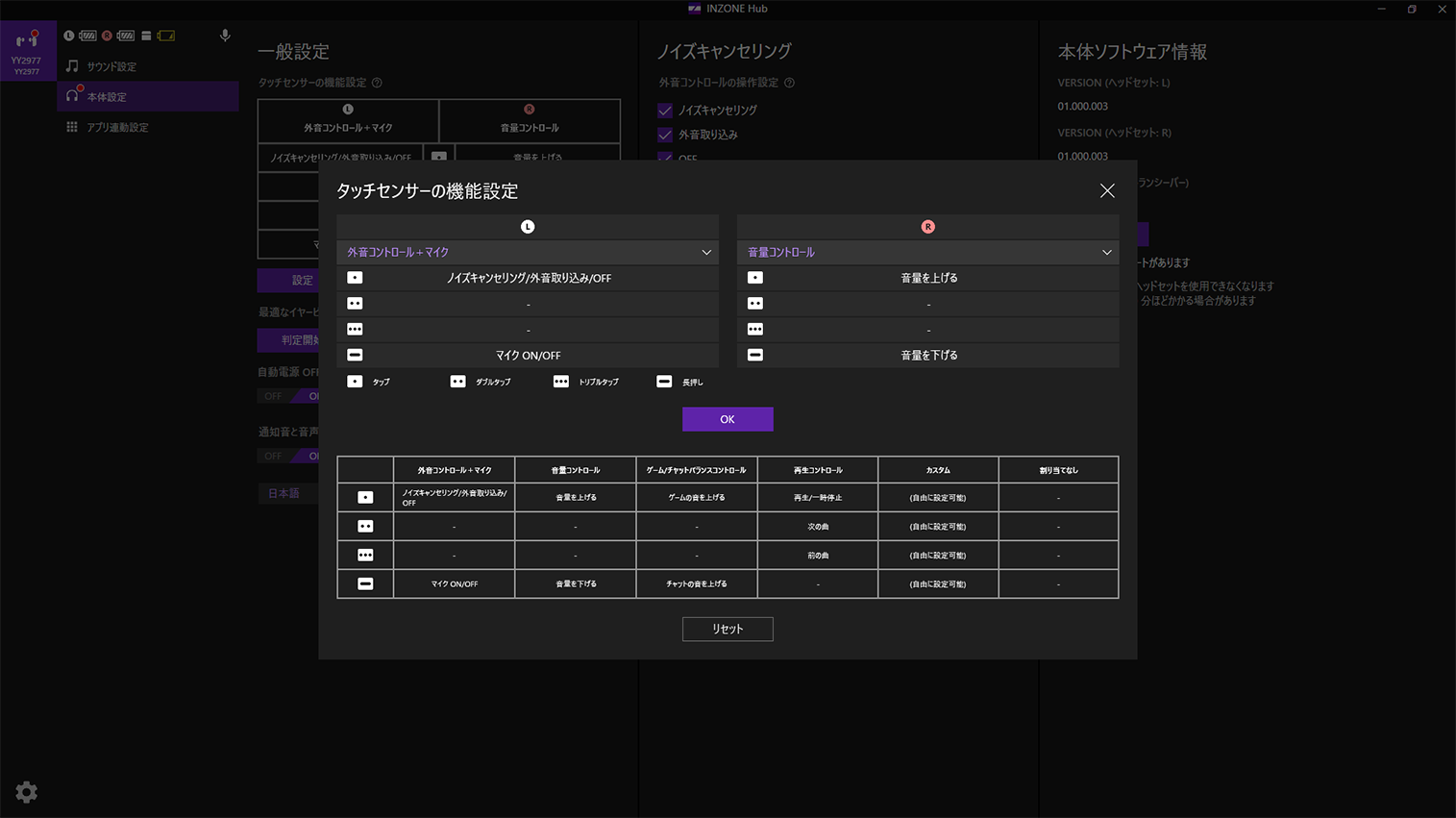
Task: Click the white L earbud icon in dialog
Action: [x=528, y=227]
